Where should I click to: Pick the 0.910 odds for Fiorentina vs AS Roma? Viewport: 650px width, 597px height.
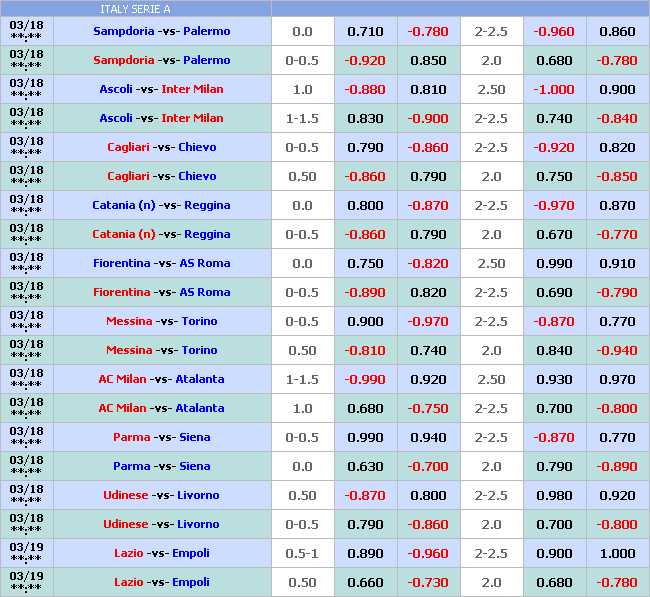click(x=617, y=263)
